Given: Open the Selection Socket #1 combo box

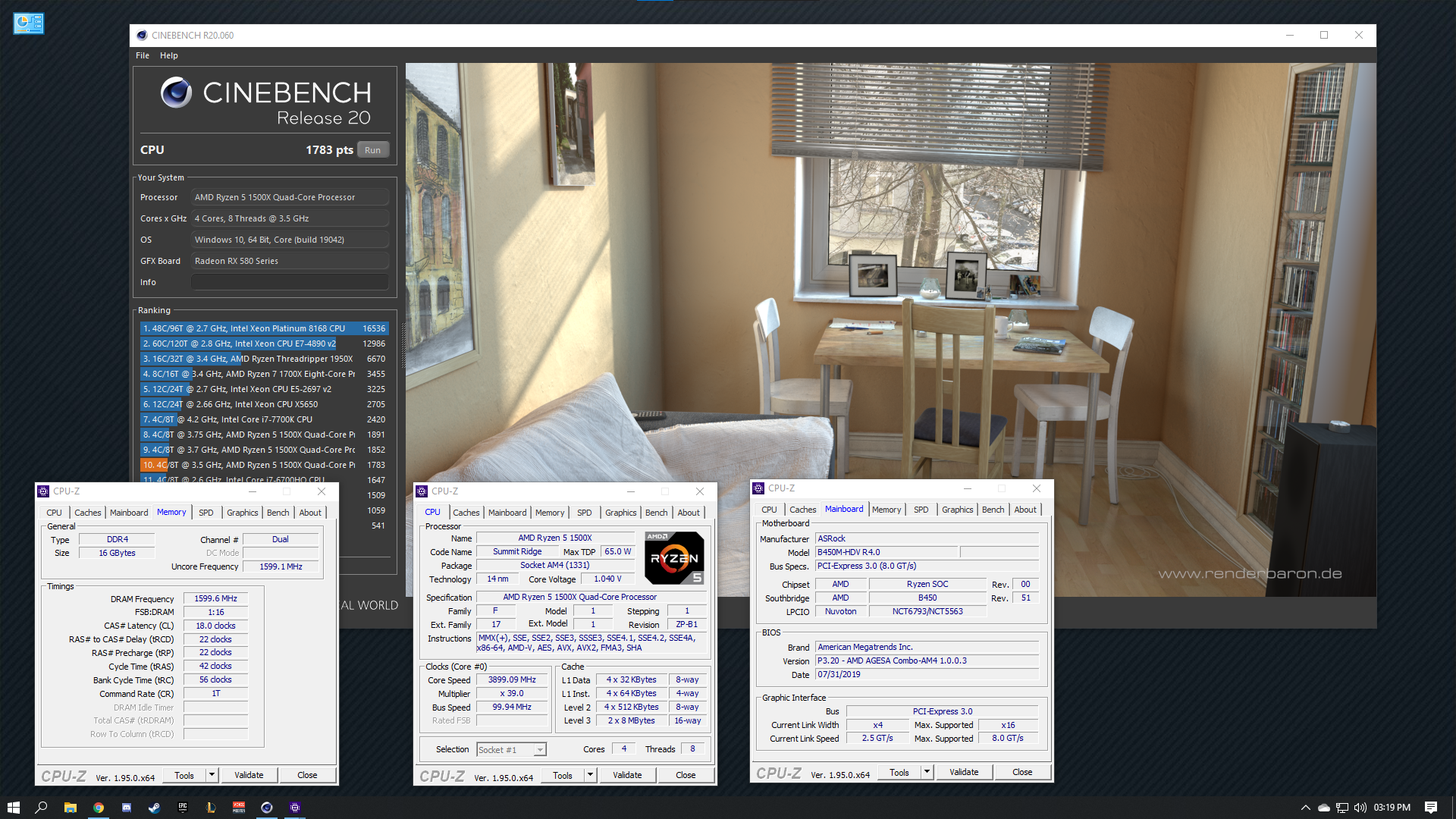Looking at the screenshot, I should coord(511,750).
